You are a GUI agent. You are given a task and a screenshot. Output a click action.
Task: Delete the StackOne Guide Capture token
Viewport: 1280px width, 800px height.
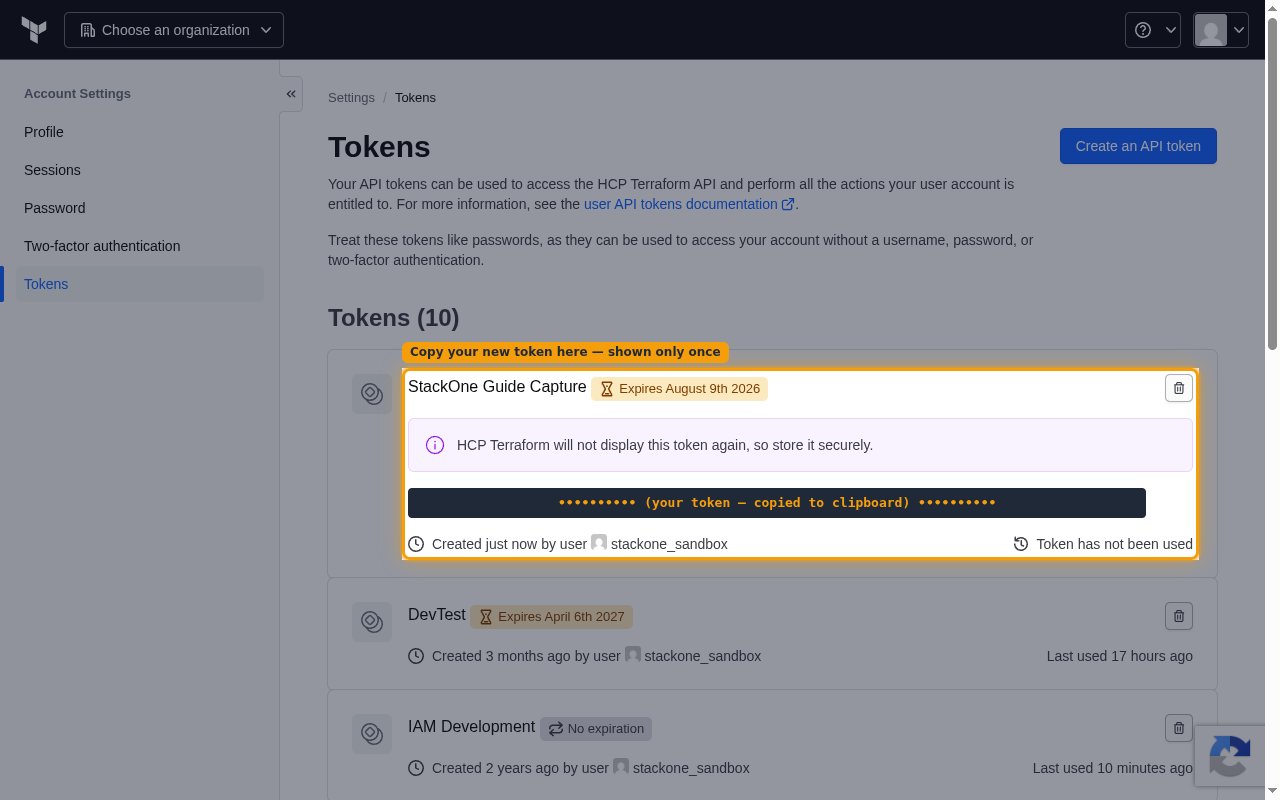pos(1179,388)
